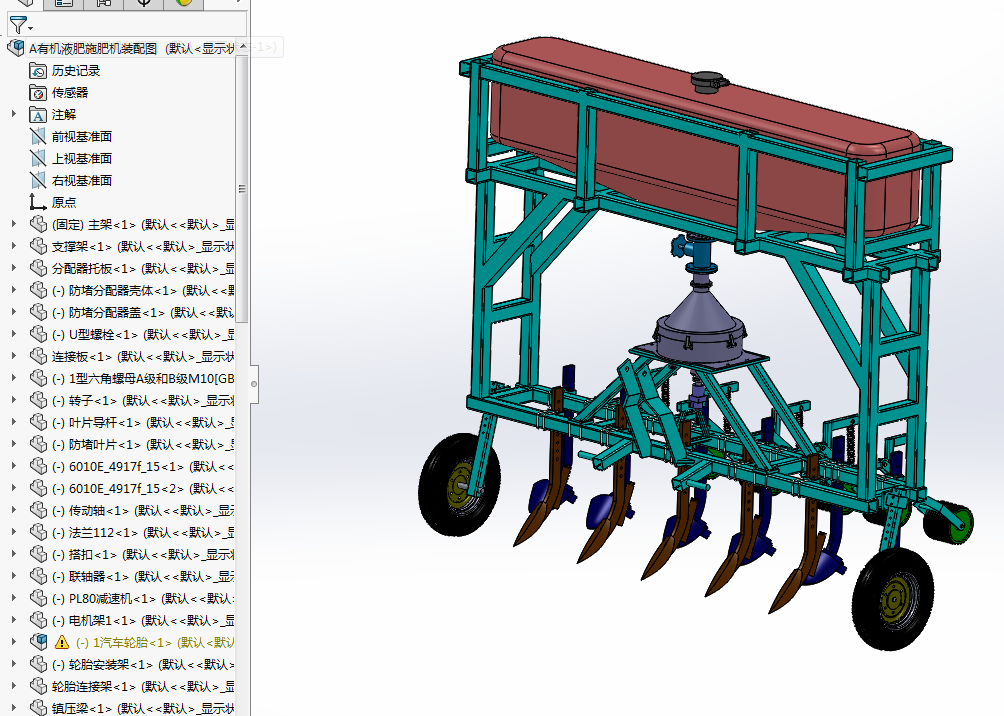Expand the 分配器托板<1> component
This screenshot has width=1004, height=716.
point(13,268)
